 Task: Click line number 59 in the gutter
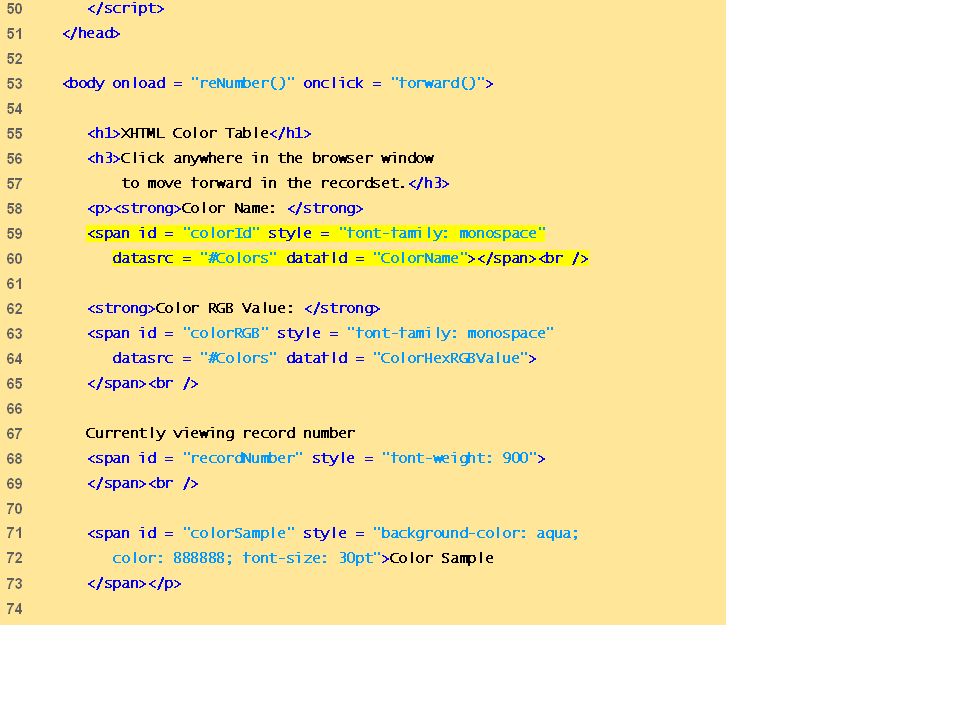(x=14, y=234)
